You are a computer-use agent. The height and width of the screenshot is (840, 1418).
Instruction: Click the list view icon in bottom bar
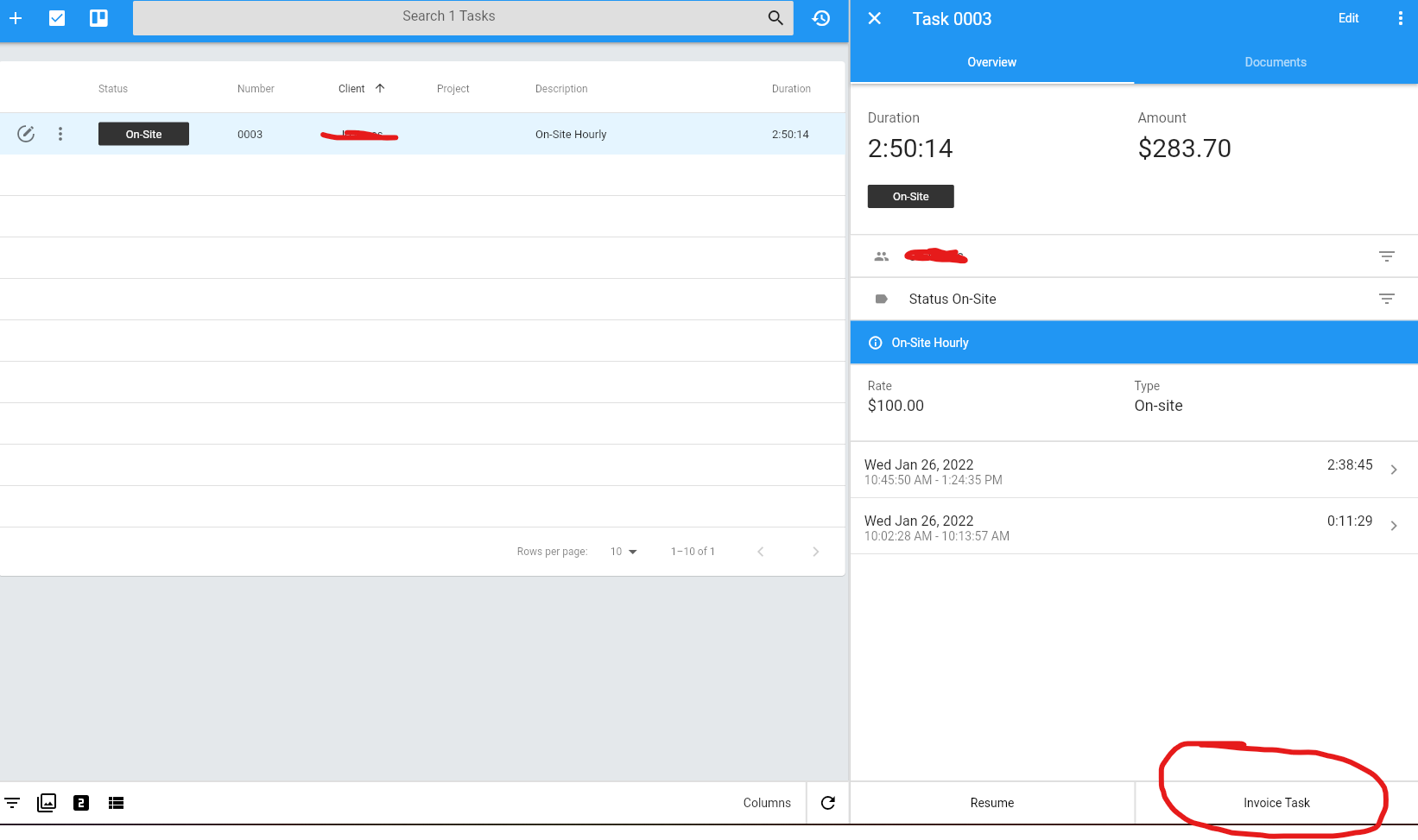pyautogui.click(x=116, y=803)
